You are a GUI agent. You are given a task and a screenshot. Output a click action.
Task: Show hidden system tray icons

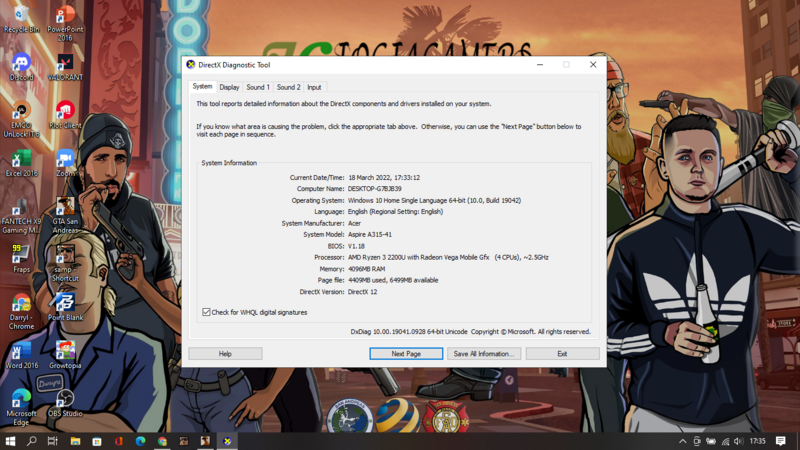pos(683,441)
